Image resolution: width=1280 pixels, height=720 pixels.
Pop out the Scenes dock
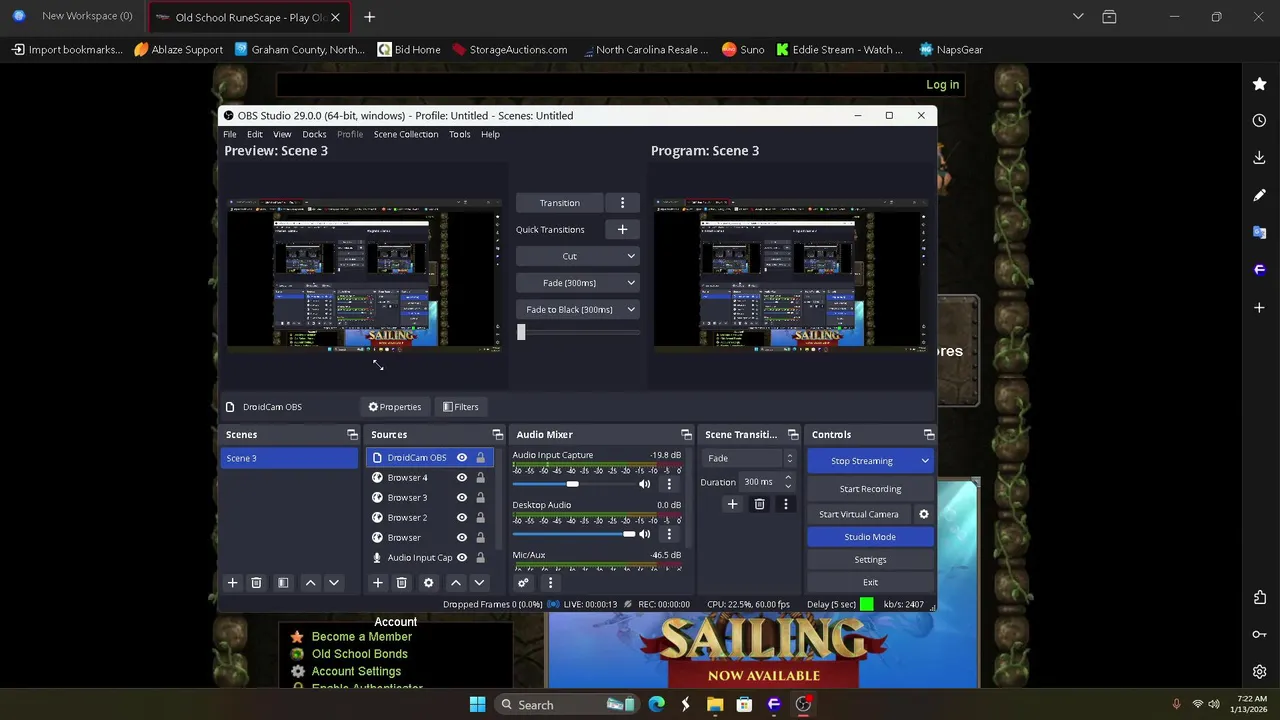352,435
